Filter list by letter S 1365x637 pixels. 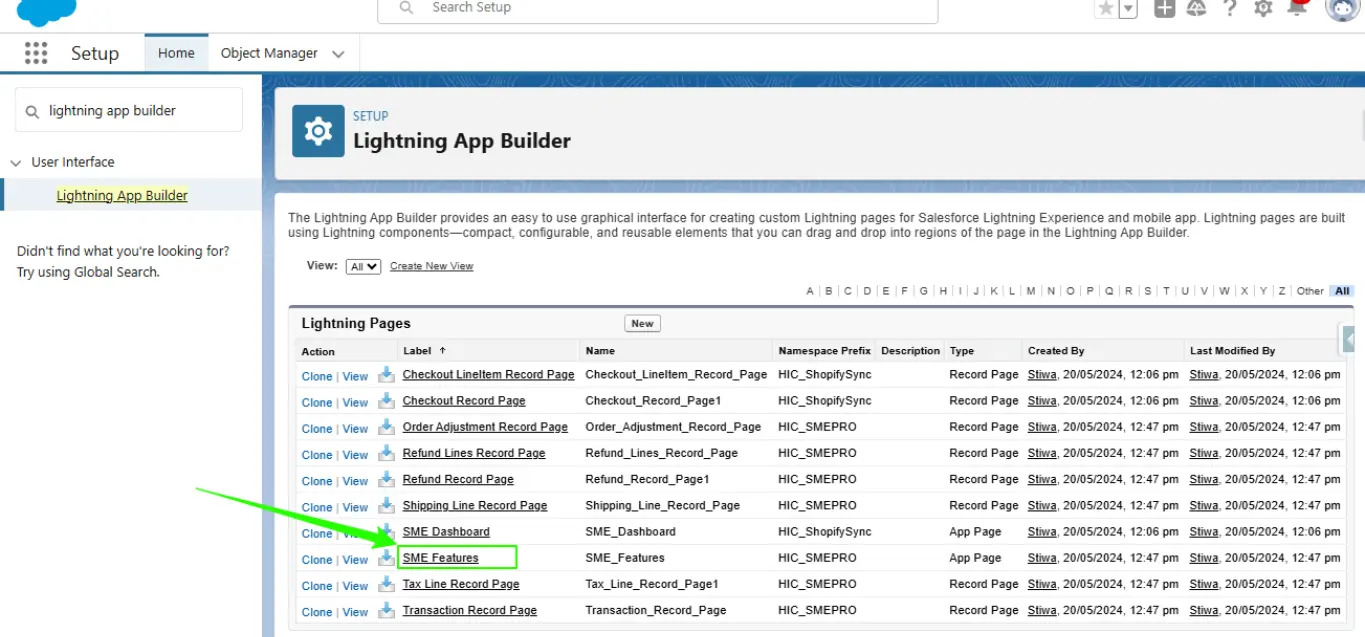1148,291
